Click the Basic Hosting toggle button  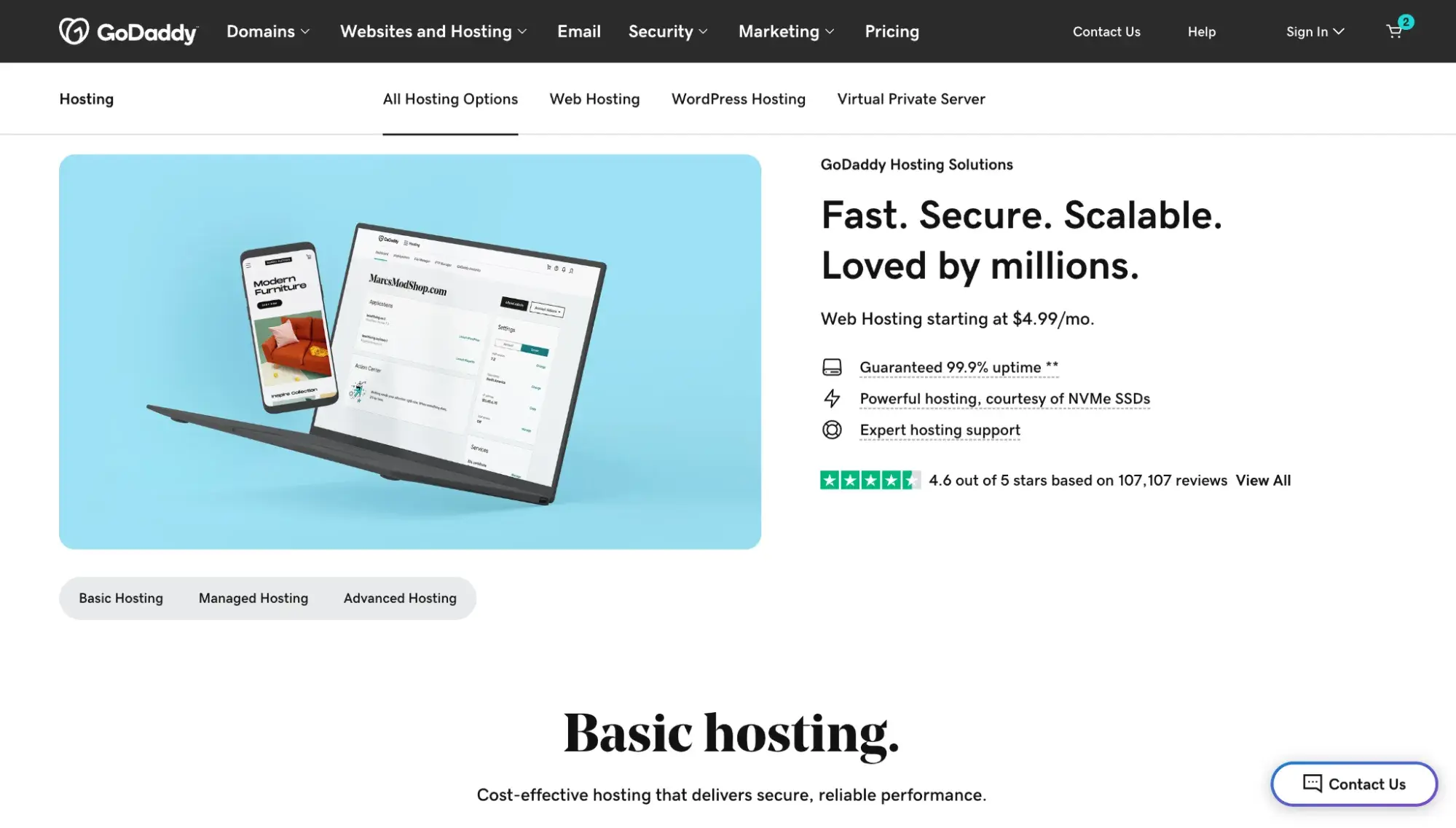pos(120,598)
